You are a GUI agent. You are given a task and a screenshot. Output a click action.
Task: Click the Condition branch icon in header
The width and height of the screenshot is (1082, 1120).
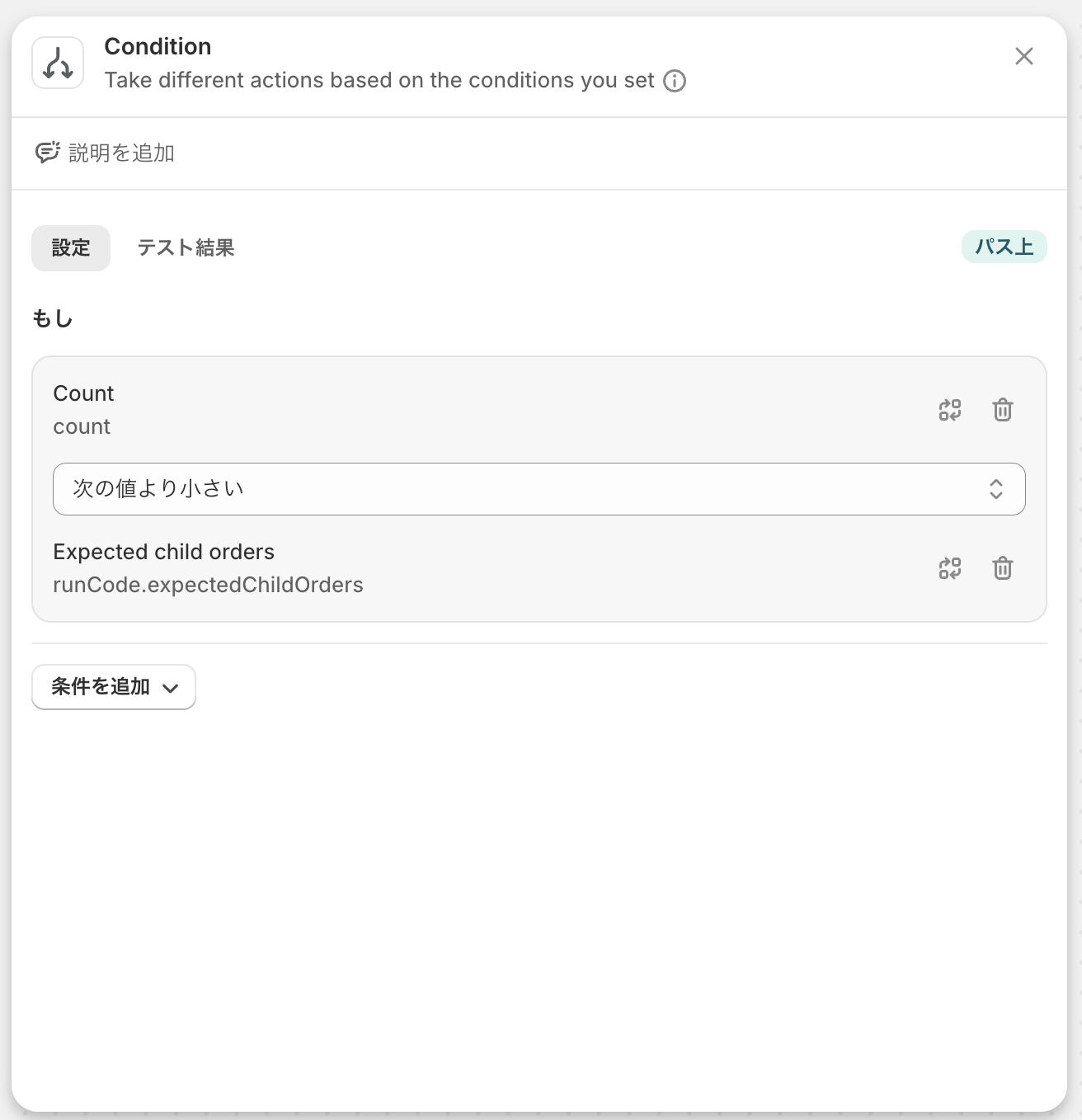point(58,63)
